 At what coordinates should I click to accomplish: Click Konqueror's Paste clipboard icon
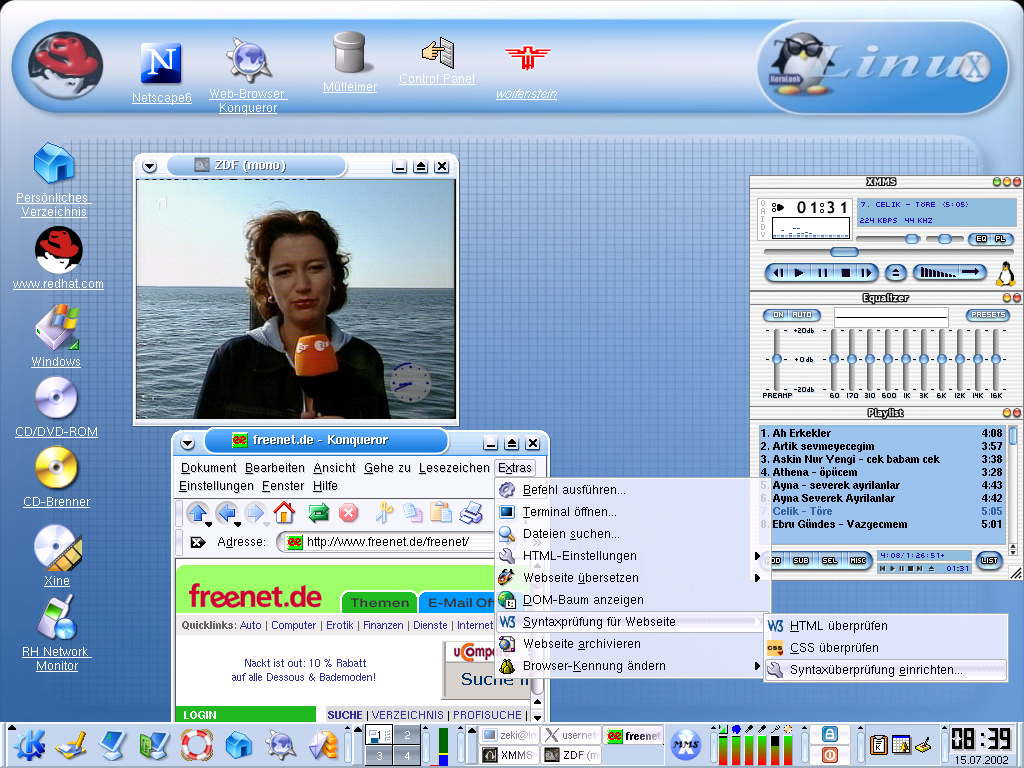click(441, 512)
